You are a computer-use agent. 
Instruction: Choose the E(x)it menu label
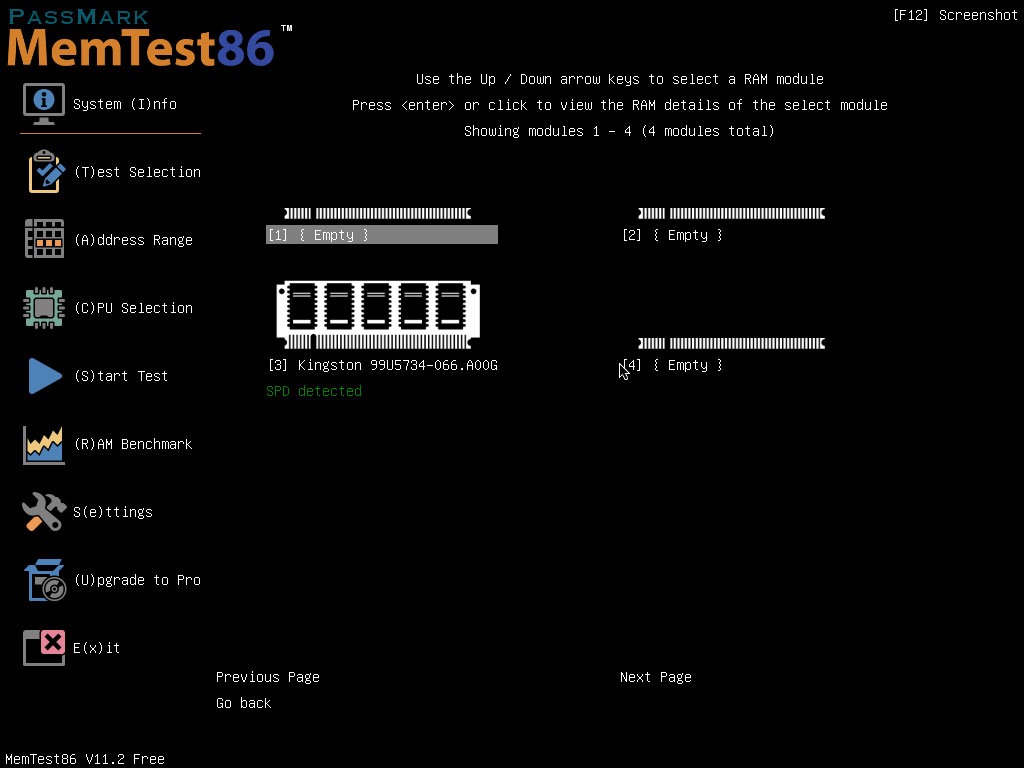pyautogui.click(x=97, y=648)
